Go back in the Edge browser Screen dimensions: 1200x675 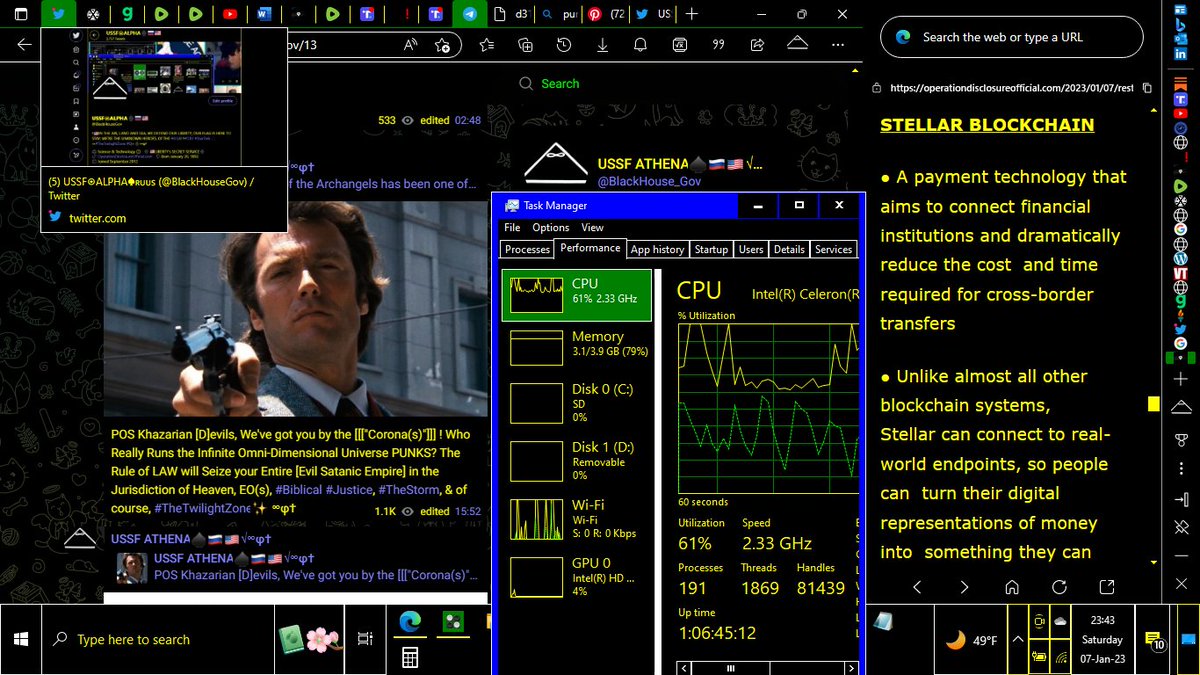pos(24,45)
